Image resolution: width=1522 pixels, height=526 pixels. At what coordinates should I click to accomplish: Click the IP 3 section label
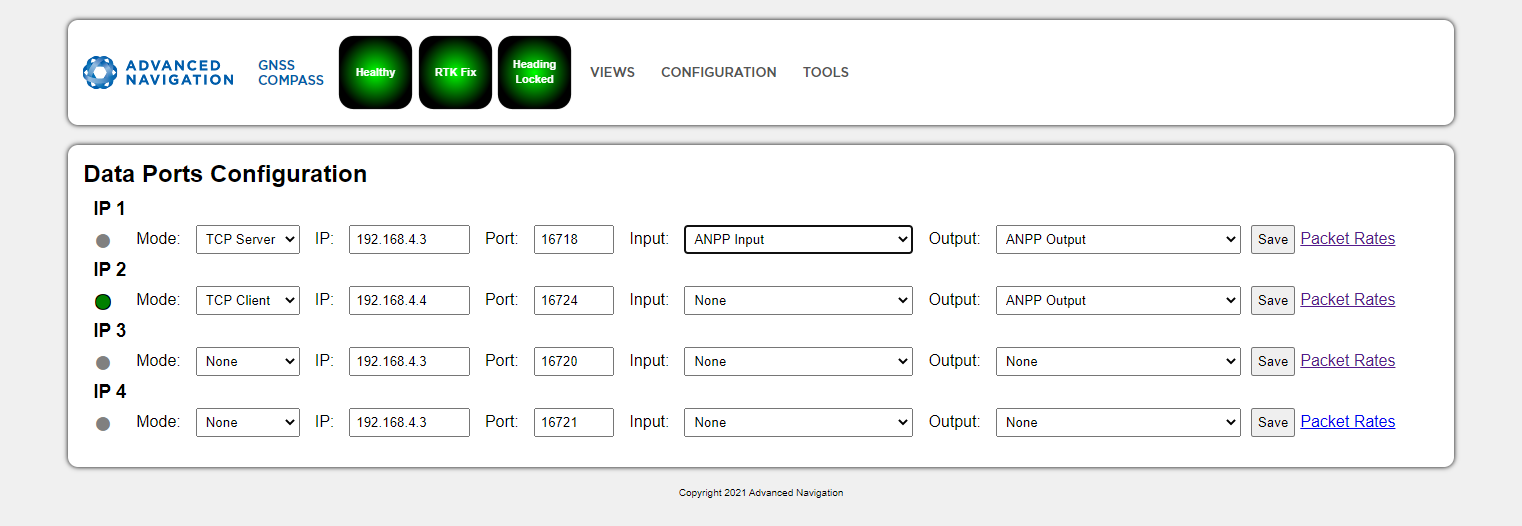110,331
